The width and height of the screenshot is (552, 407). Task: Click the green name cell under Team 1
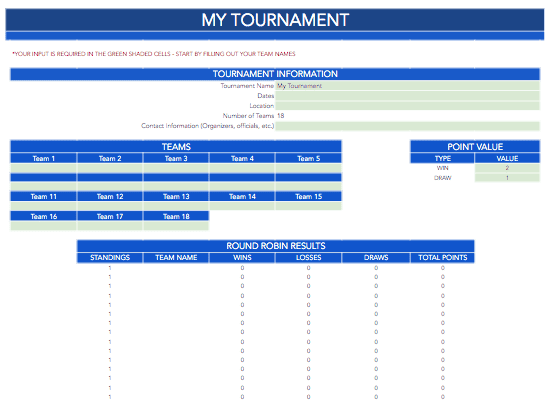coord(44,168)
